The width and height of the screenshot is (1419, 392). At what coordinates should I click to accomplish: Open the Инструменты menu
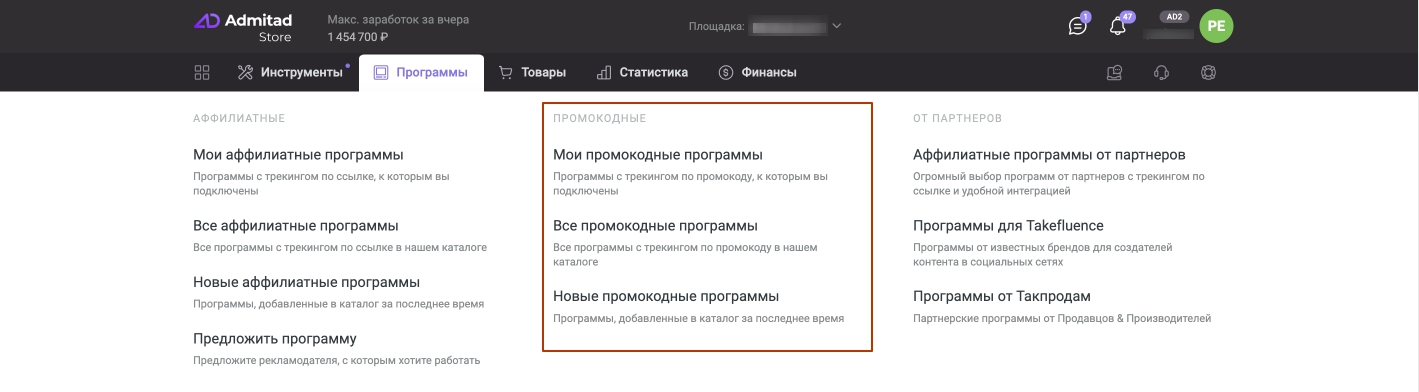coord(291,72)
